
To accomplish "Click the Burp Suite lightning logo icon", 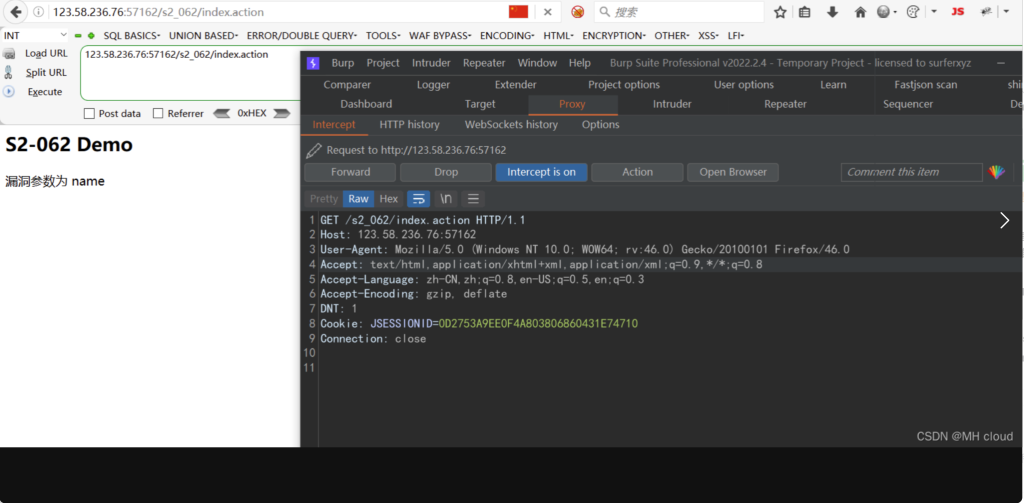I will coord(313,63).
